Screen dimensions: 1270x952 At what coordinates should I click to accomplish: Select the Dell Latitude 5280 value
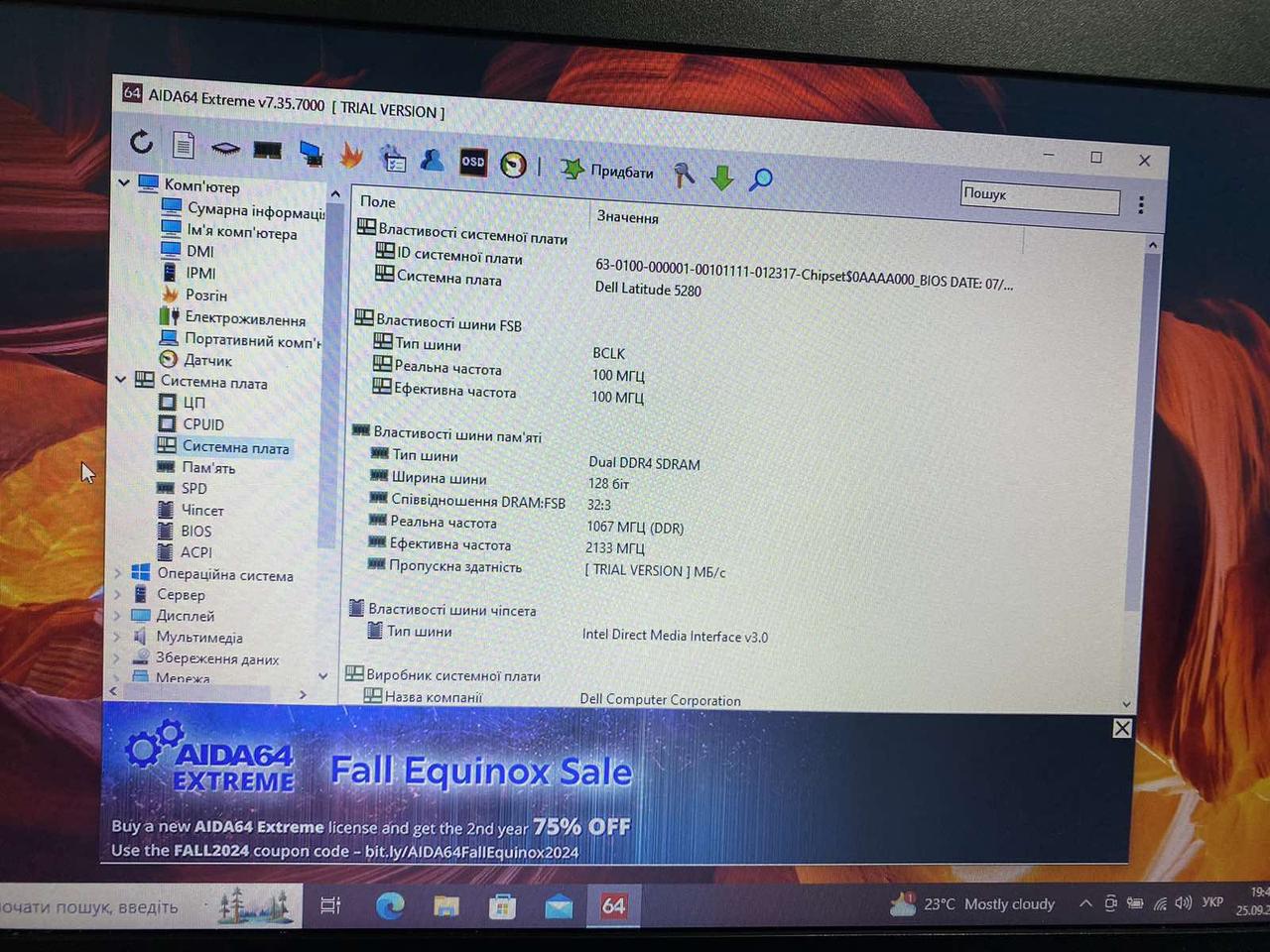pos(648,289)
